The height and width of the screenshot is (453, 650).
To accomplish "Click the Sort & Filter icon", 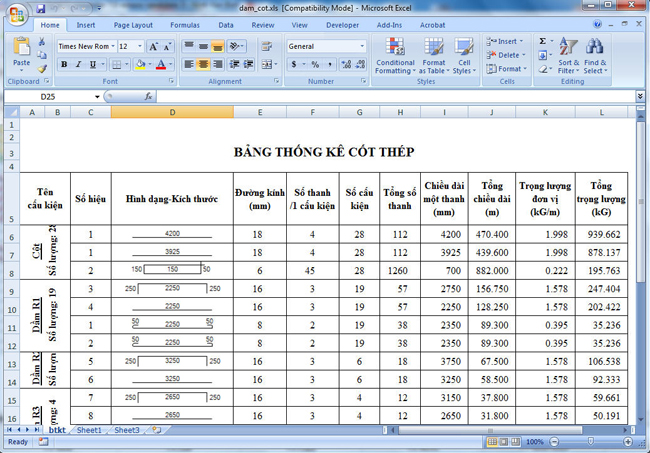I will 567,46.
